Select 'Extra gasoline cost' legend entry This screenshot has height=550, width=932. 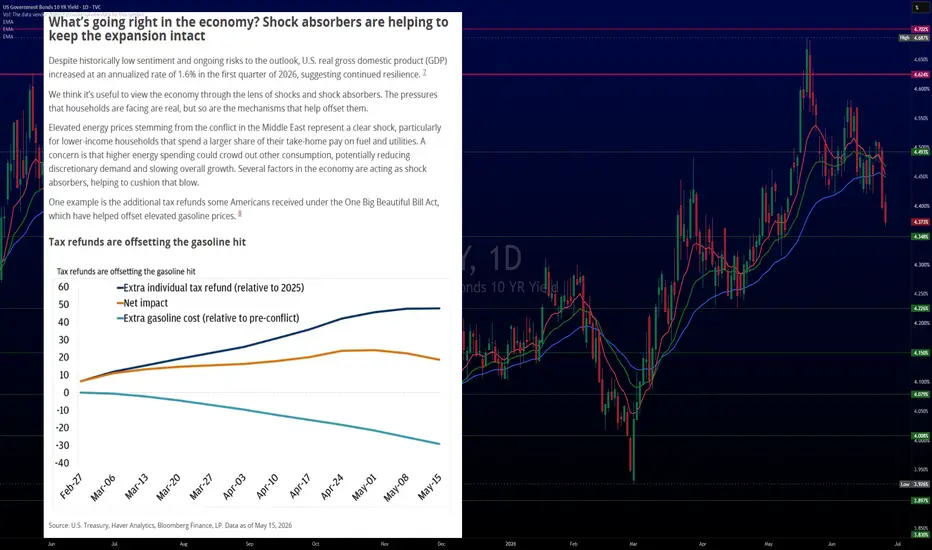208,318
